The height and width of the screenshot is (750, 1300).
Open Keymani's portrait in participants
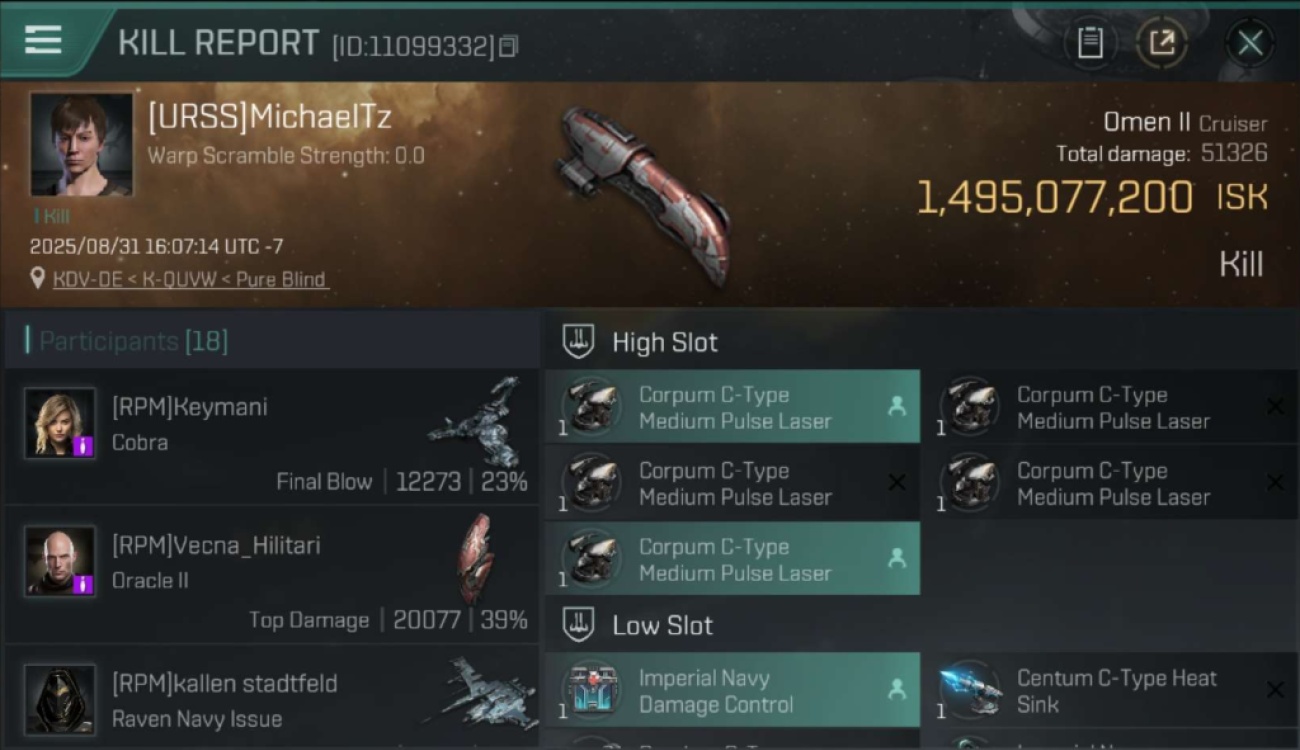(x=60, y=423)
